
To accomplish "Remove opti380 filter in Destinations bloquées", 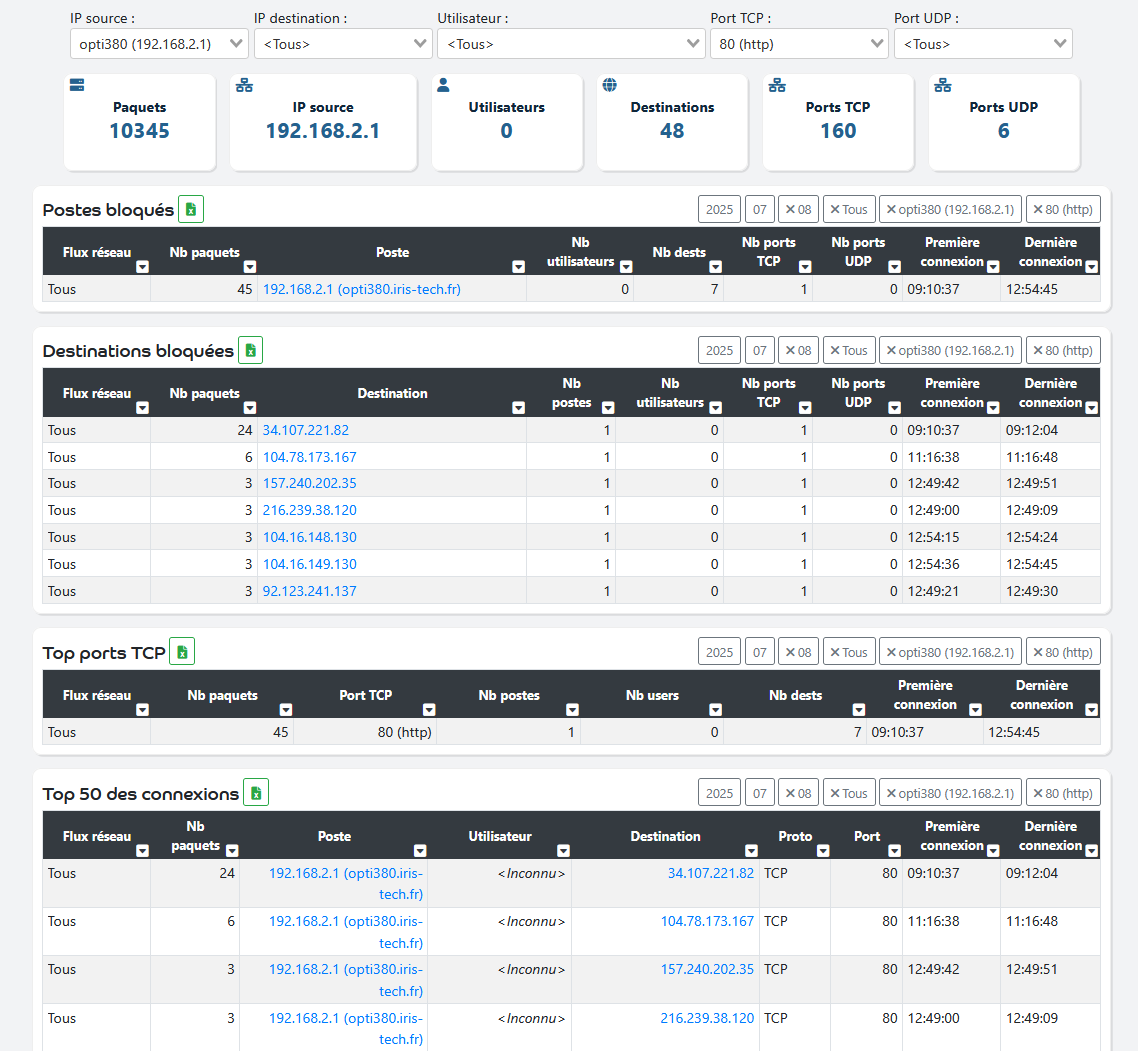I will [950, 350].
